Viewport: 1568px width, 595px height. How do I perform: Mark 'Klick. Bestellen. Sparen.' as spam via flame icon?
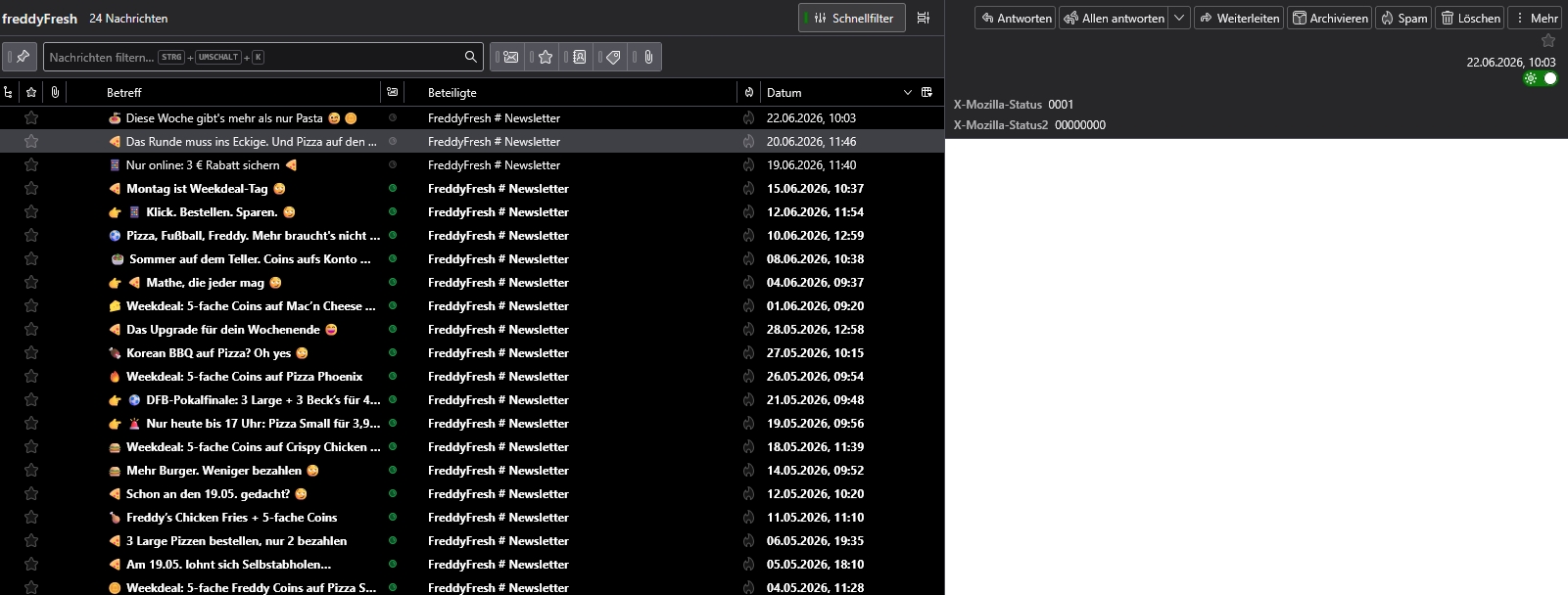(749, 211)
